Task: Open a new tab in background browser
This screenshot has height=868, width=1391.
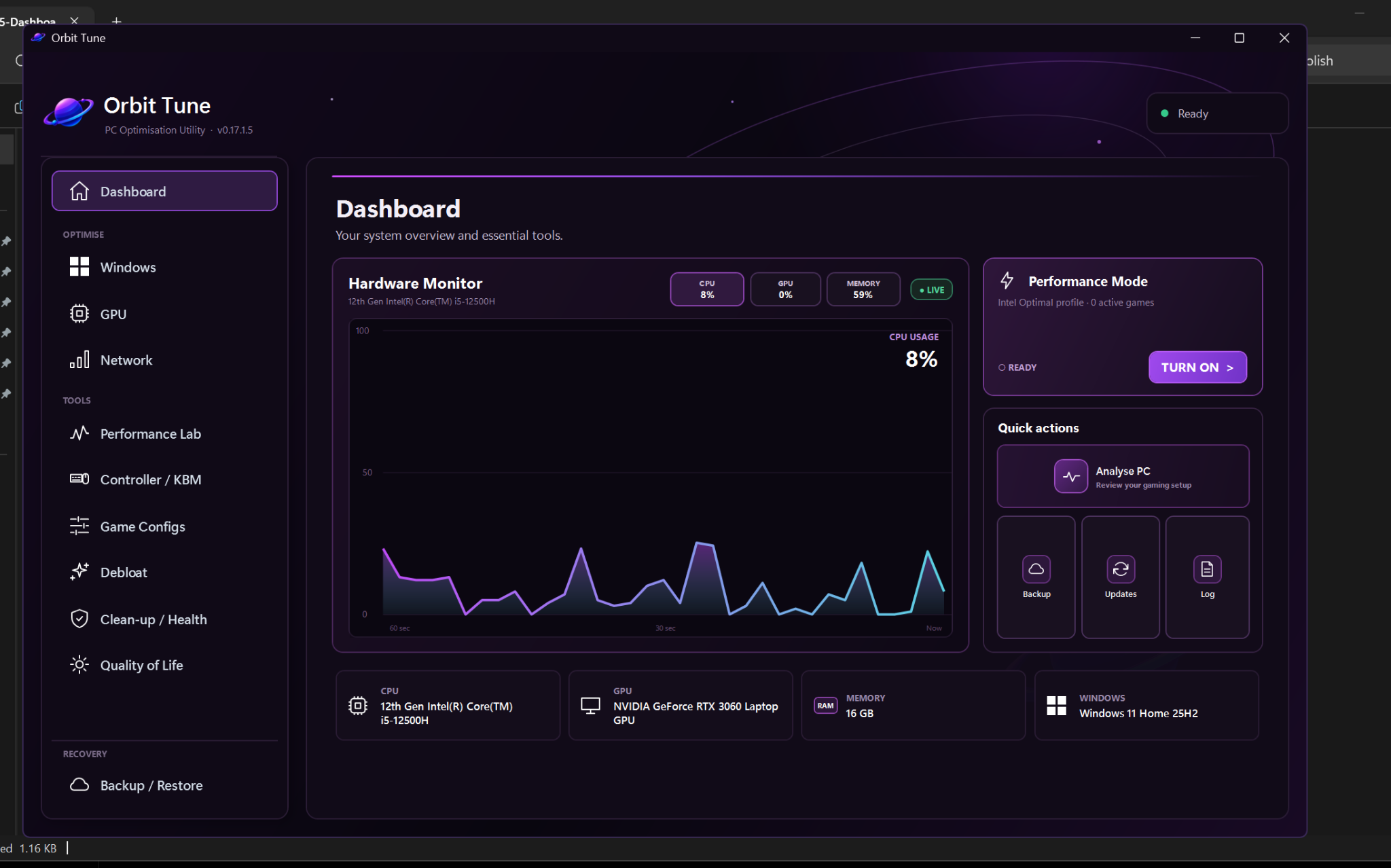Action: pos(116,21)
